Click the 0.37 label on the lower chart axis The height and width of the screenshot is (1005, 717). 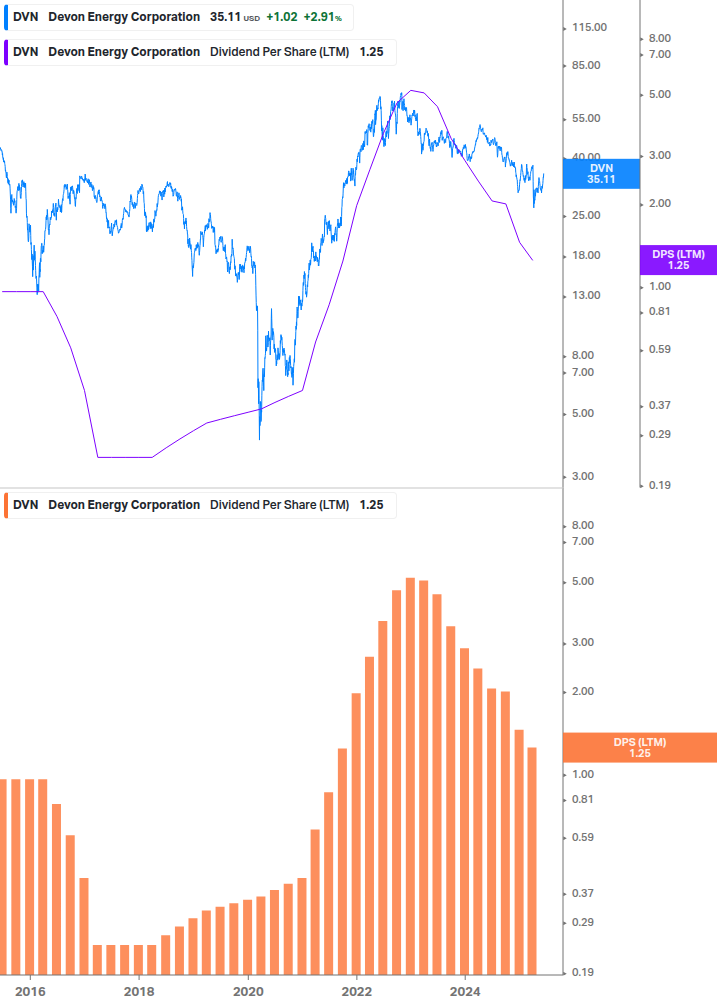point(583,893)
